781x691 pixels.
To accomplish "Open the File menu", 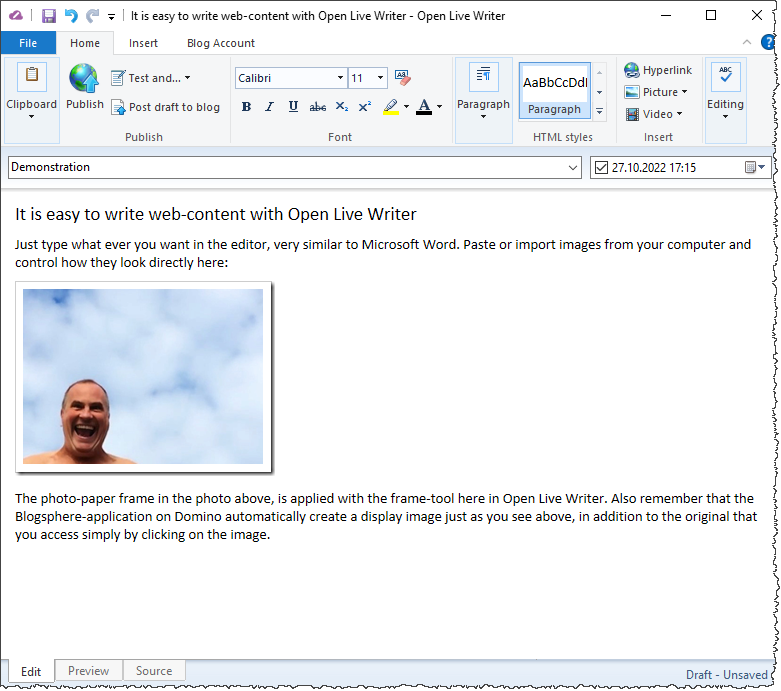I will click(28, 43).
